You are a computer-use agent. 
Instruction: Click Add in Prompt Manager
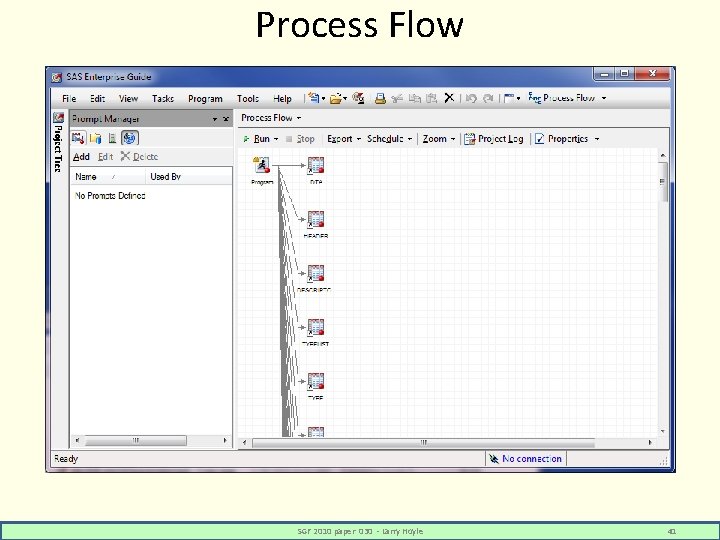coord(81,157)
